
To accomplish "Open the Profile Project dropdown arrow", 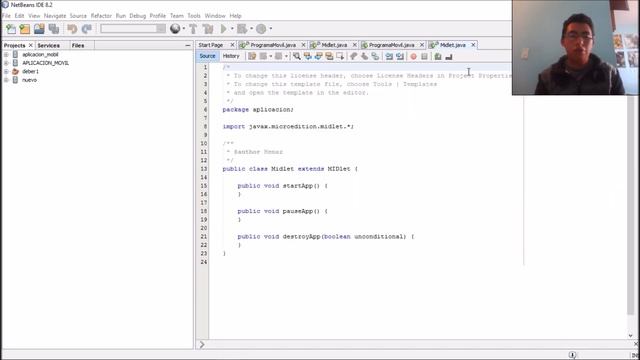I will [x=270, y=29].
